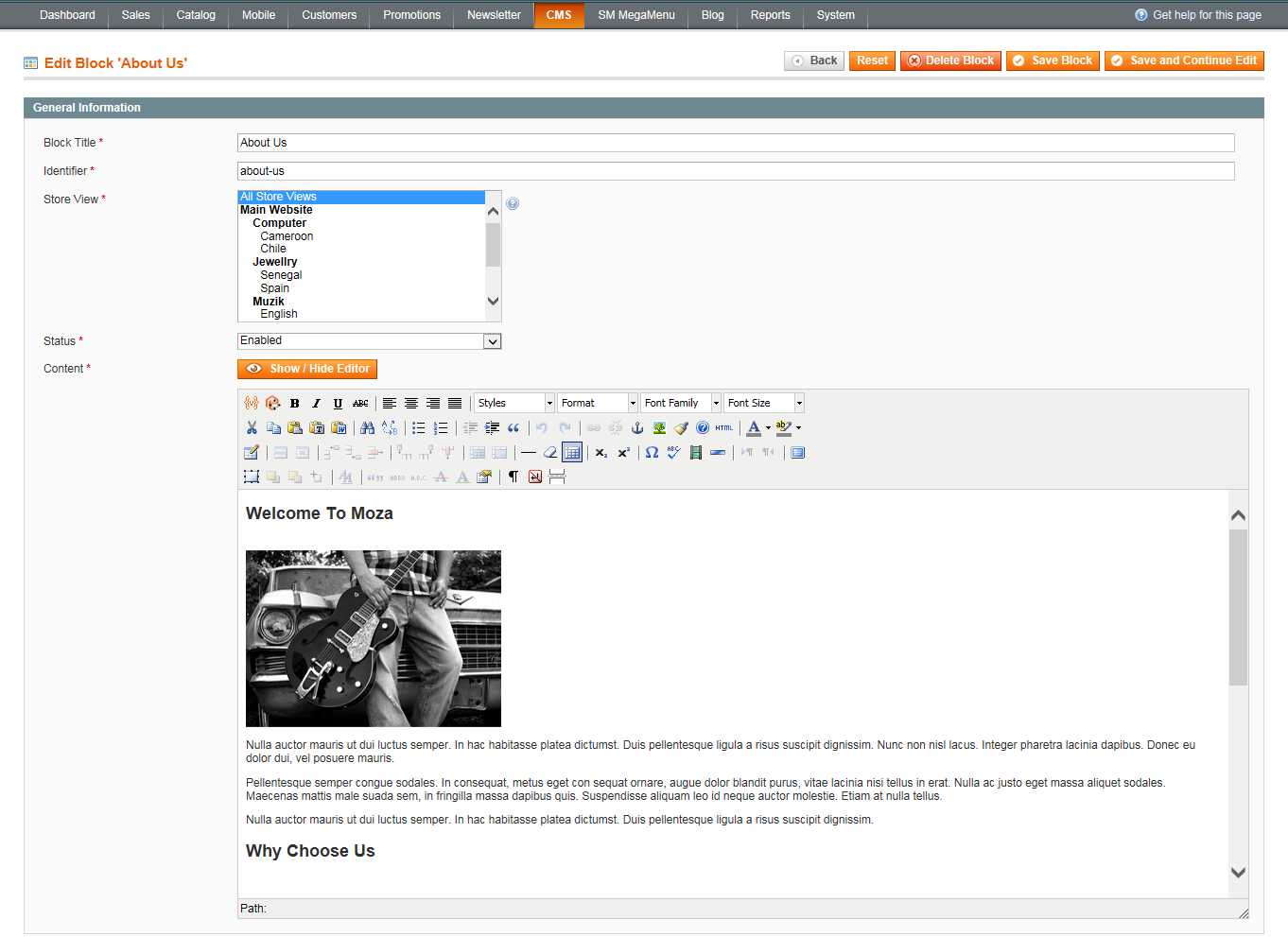Select All Store Views in the list
Image resolution: width=1288 pixels, height=937 pixels.
point(361,197)
